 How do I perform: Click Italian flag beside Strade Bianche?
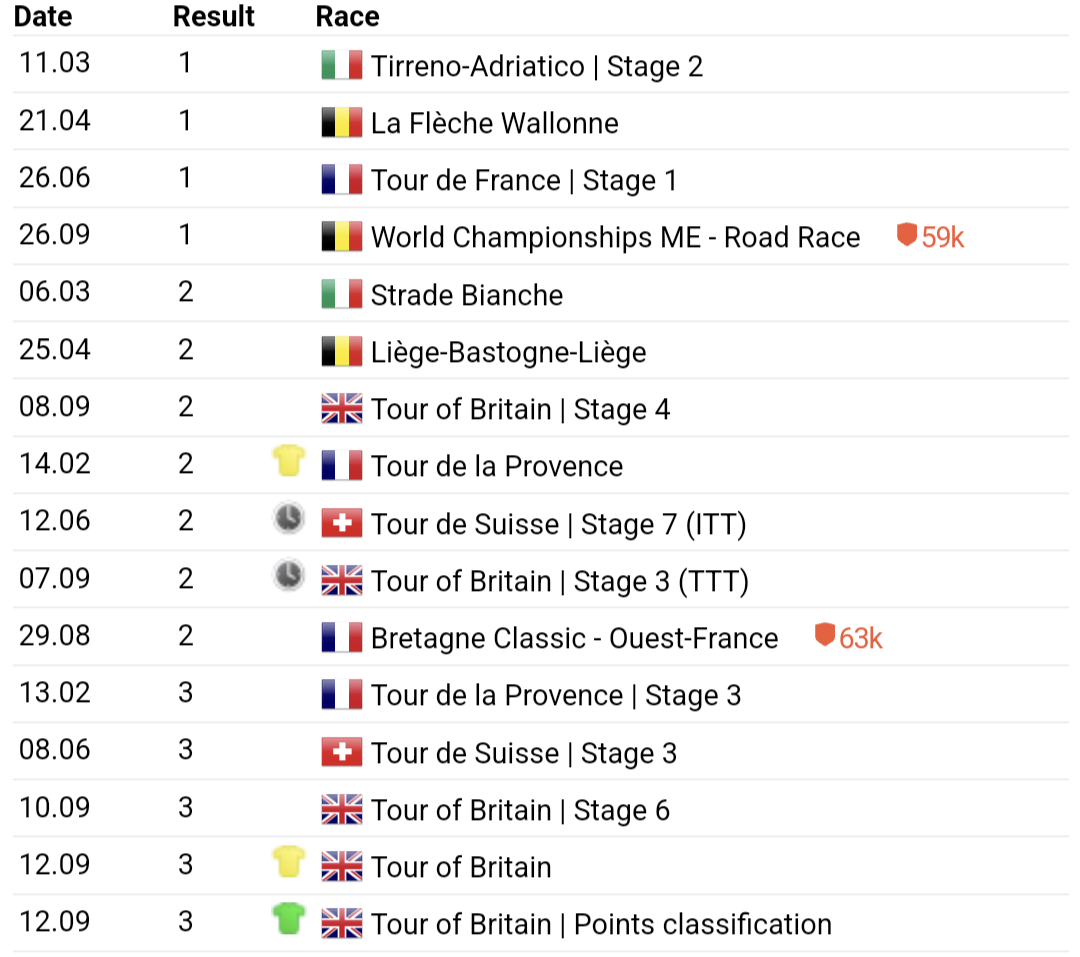[341, 295]
